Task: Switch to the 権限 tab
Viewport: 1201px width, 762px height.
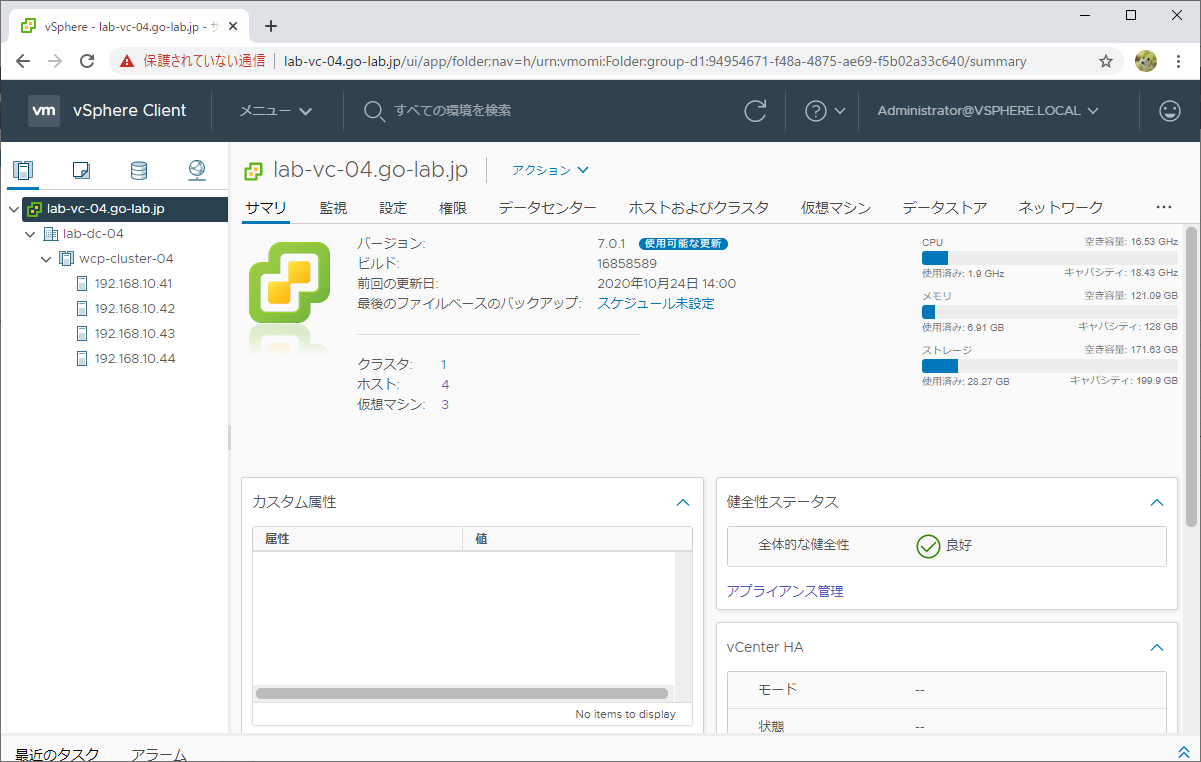Action: pos(453,208)
